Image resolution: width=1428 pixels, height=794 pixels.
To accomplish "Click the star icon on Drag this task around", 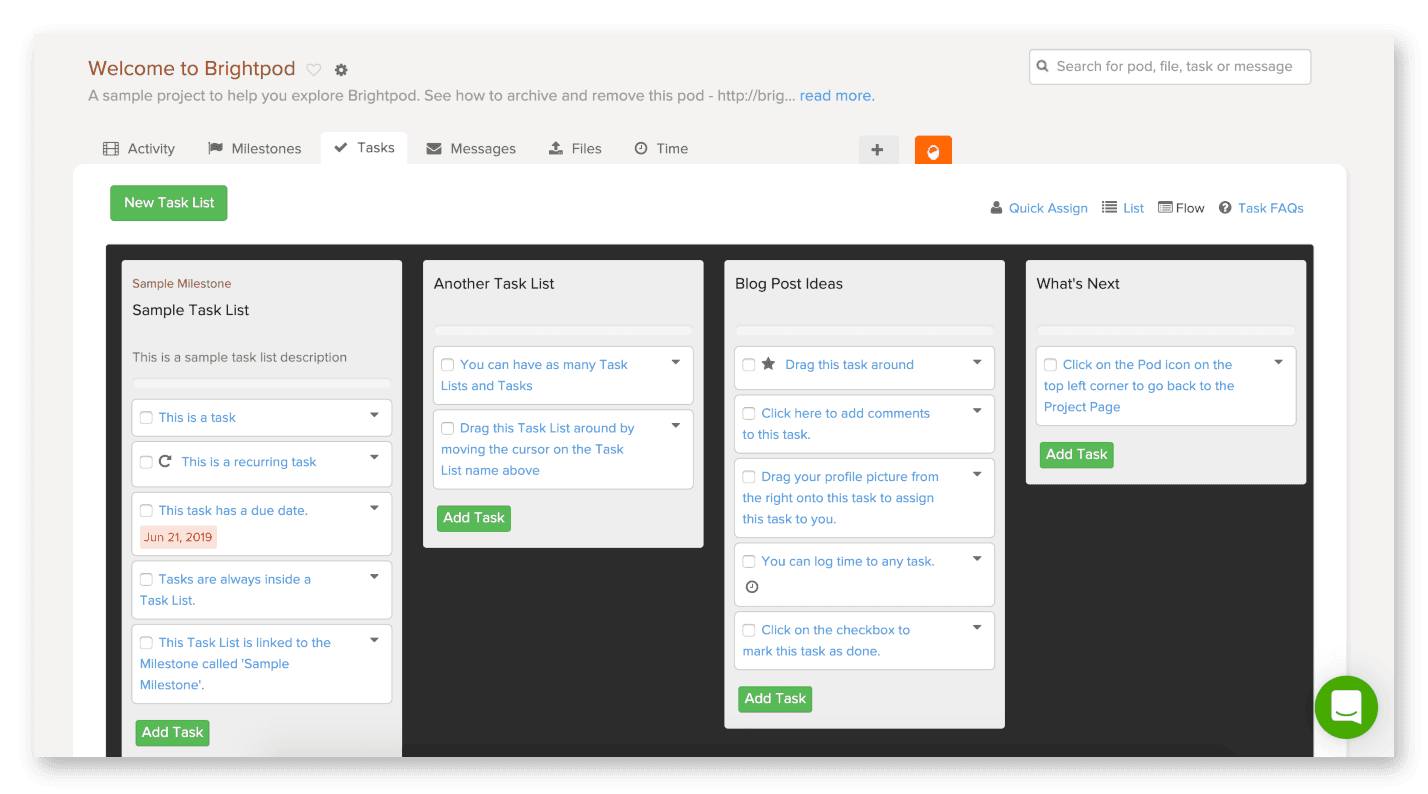I will point(768,364).
